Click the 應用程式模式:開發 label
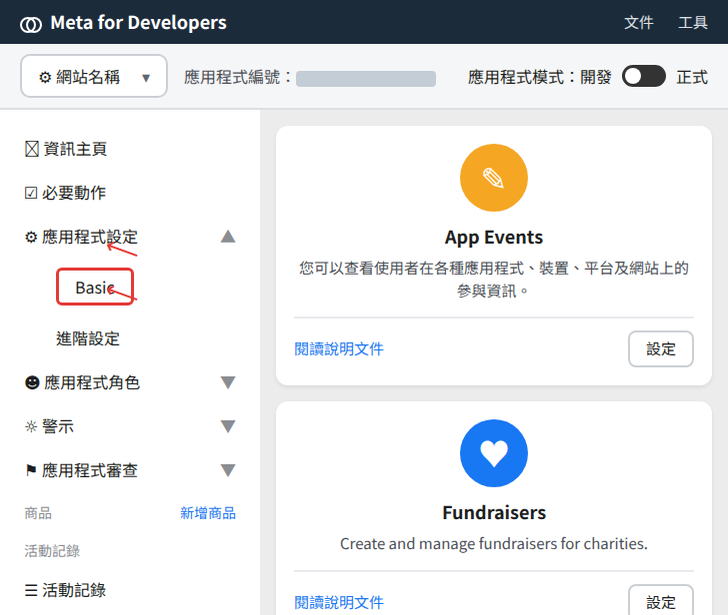728x615 pixels. click(x=539, y=77)
